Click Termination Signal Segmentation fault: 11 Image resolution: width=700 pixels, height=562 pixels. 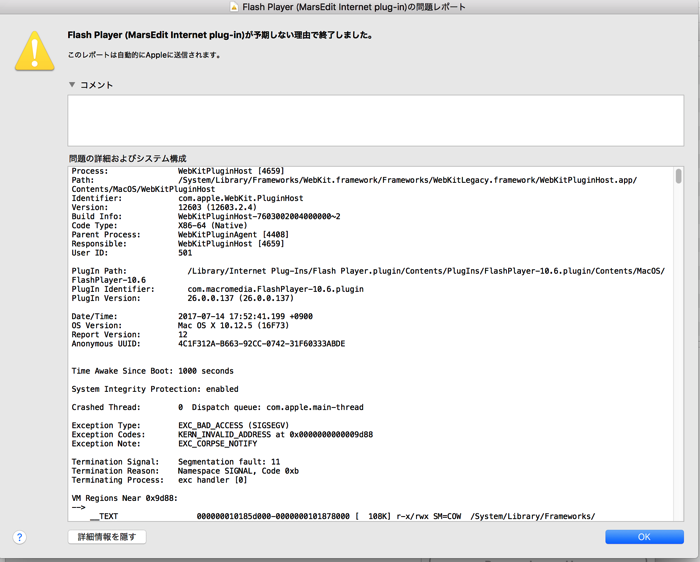pyautogui.click(x=175, y=462)
